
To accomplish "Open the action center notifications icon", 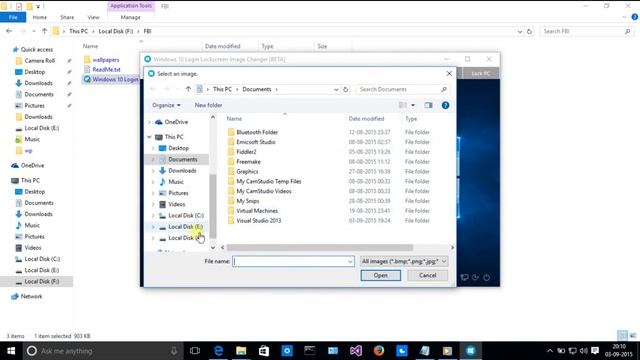I will pos(595,351).
